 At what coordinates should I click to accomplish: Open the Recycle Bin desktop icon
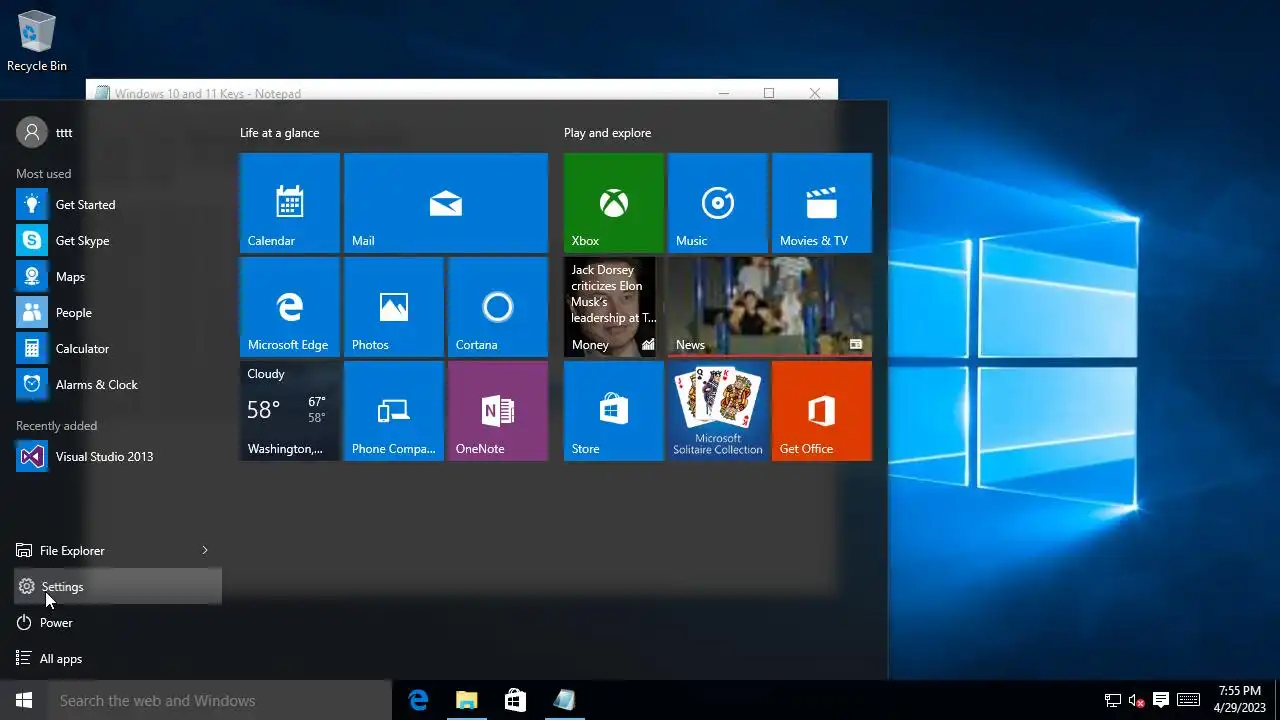pos(37,42)
